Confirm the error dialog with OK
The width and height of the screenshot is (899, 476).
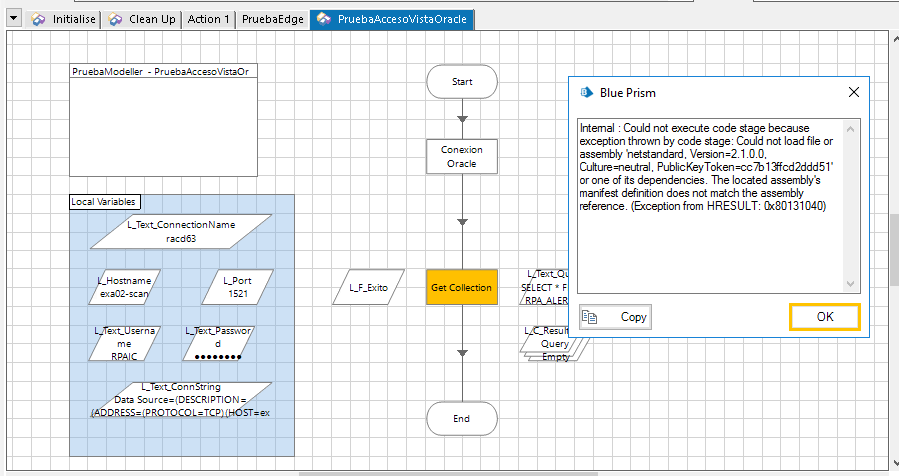(825, 317)
